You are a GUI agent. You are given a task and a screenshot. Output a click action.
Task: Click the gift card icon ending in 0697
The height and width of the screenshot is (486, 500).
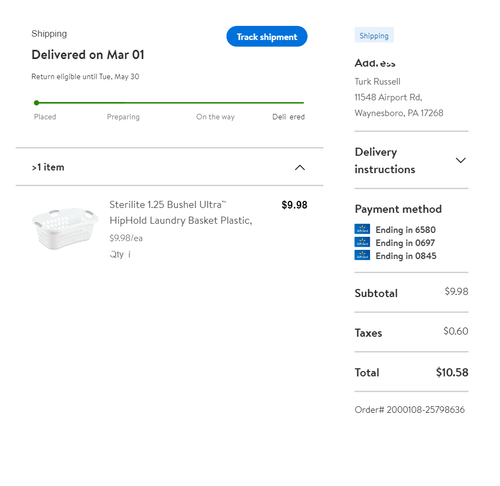pyautogui.click(x=362, y=242)
